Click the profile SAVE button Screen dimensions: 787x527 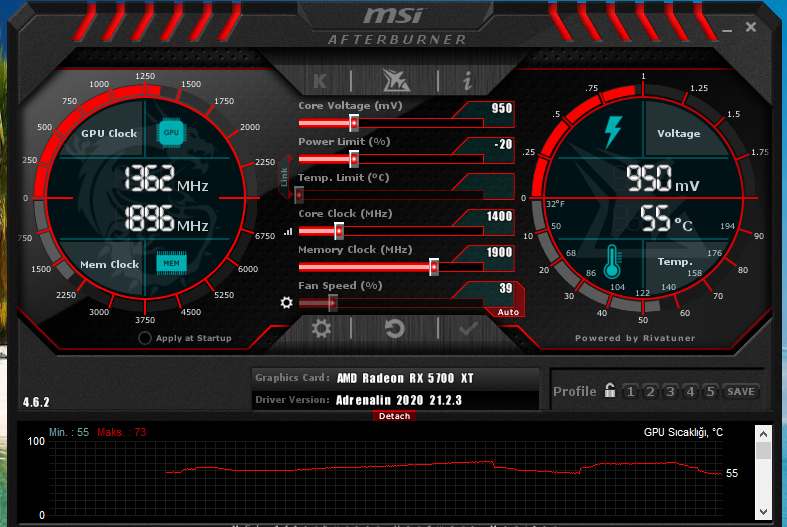pos(741,391)
